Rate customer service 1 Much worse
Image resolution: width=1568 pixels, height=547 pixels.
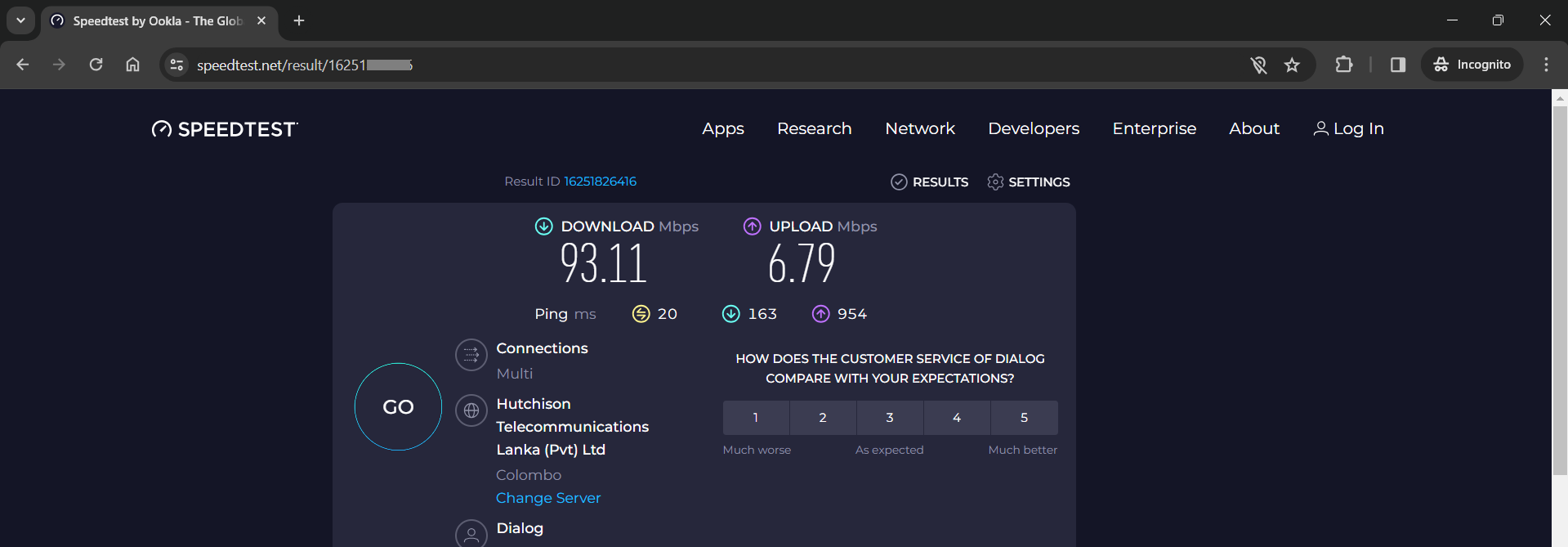click(756, 418)
